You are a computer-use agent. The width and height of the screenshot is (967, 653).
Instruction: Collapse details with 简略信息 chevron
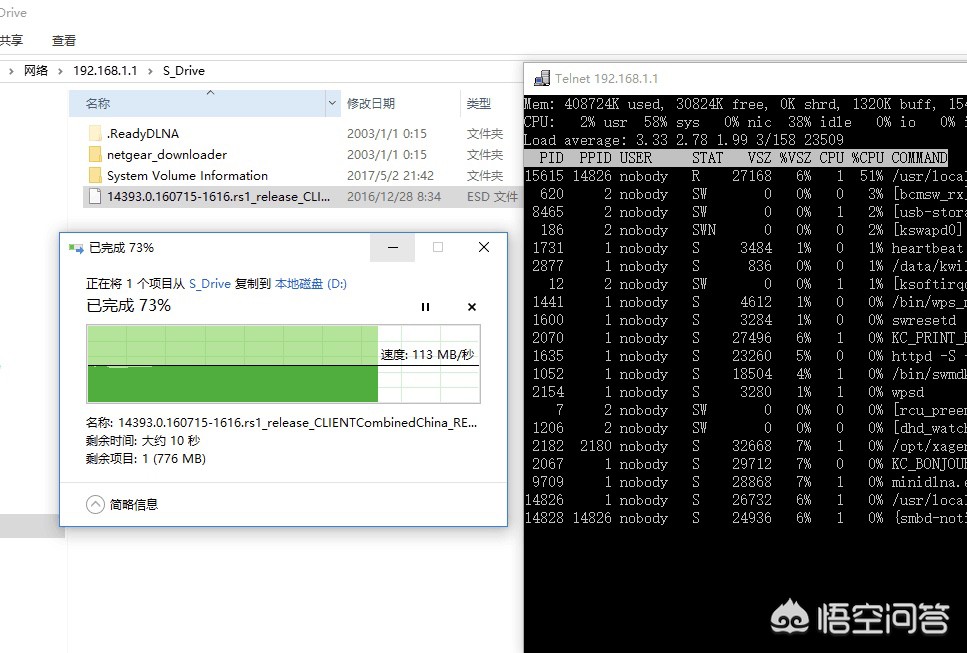coord(95,504)
